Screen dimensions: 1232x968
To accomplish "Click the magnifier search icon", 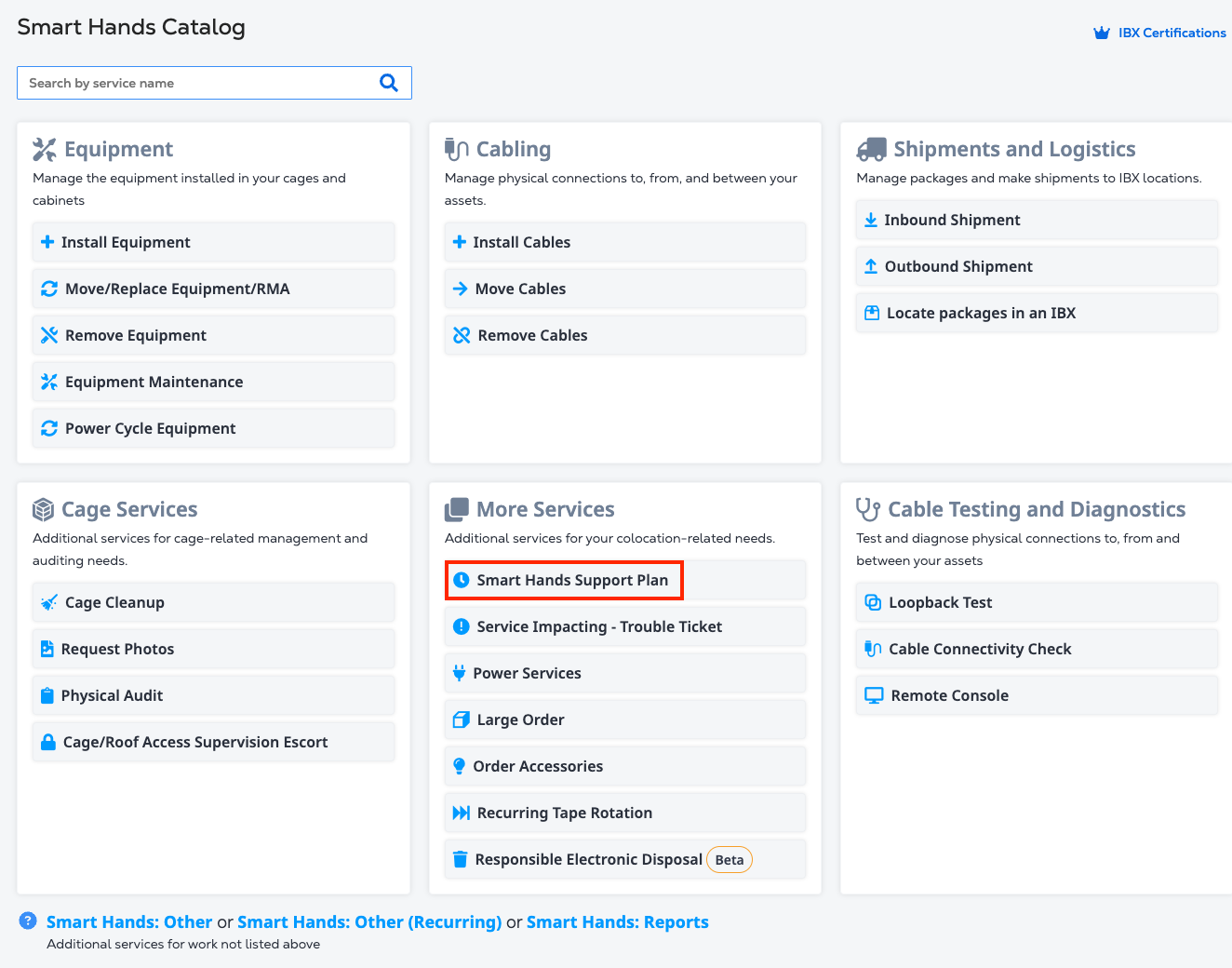I will (x=389, y=83).
